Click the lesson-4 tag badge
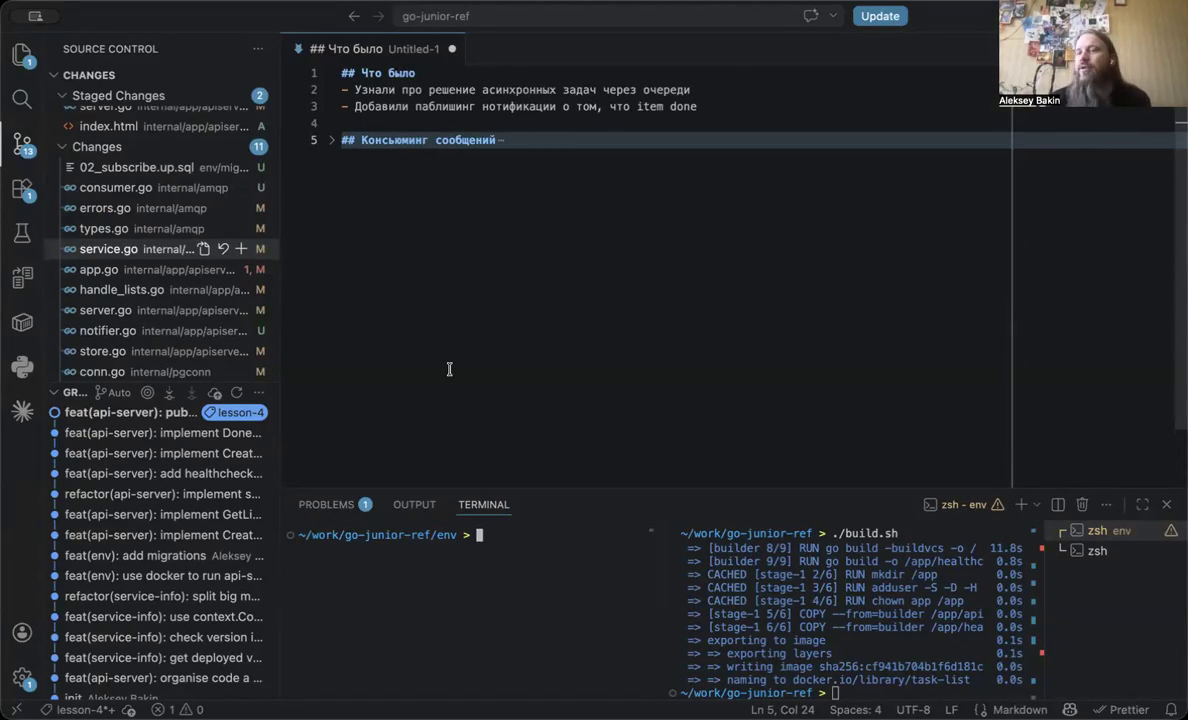Screen dimensions: 1188x720 click(235, 413)
